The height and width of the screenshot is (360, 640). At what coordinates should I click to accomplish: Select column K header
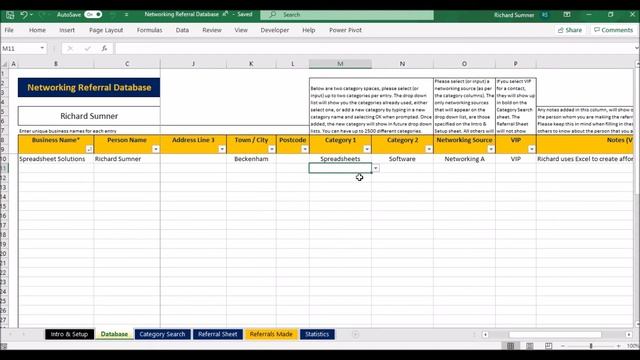pyautogui.click(x=251, y=64)
